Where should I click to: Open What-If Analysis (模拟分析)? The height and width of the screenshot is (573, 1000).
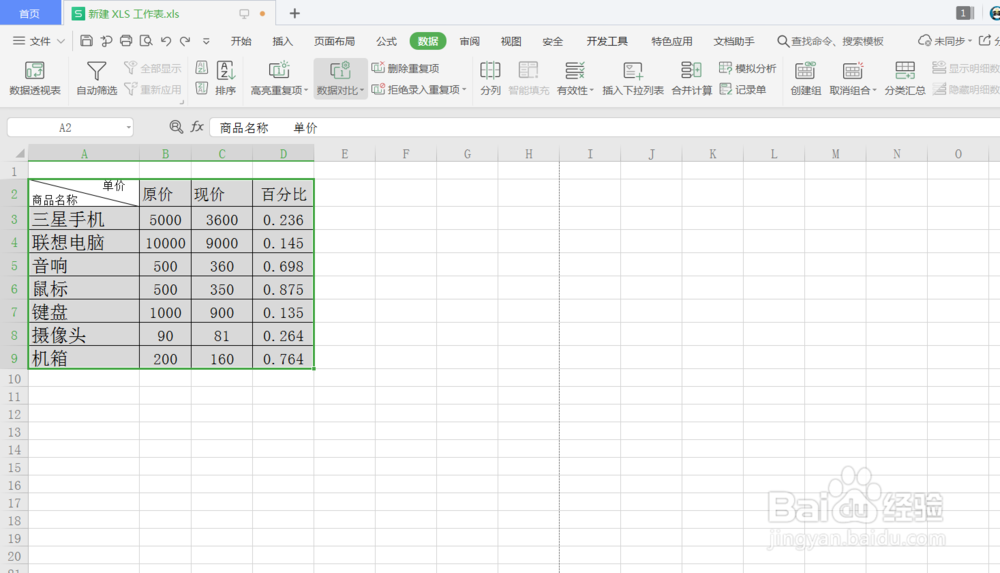point(747,68)
